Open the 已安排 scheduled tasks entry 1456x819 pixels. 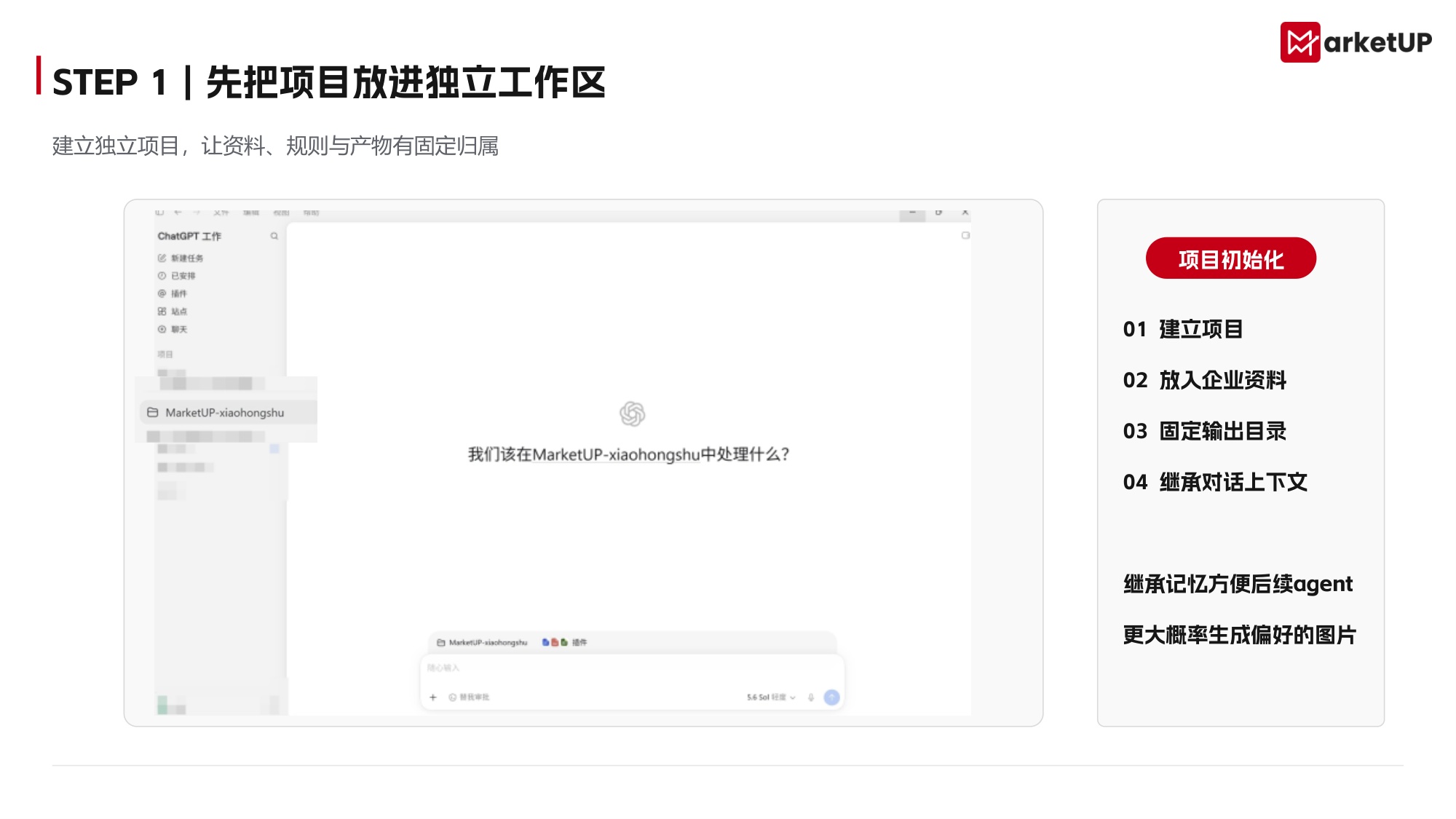click(x=177, y=276)
